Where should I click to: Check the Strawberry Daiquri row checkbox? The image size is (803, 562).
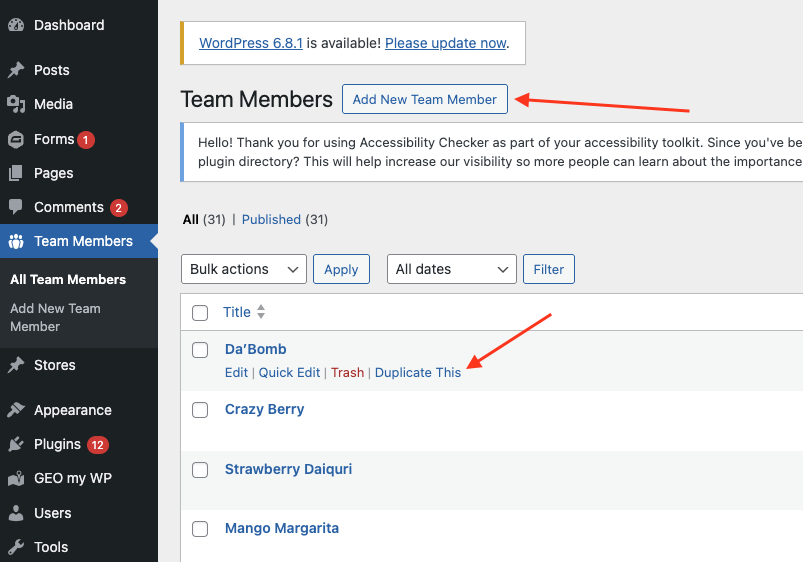[200, 470]
